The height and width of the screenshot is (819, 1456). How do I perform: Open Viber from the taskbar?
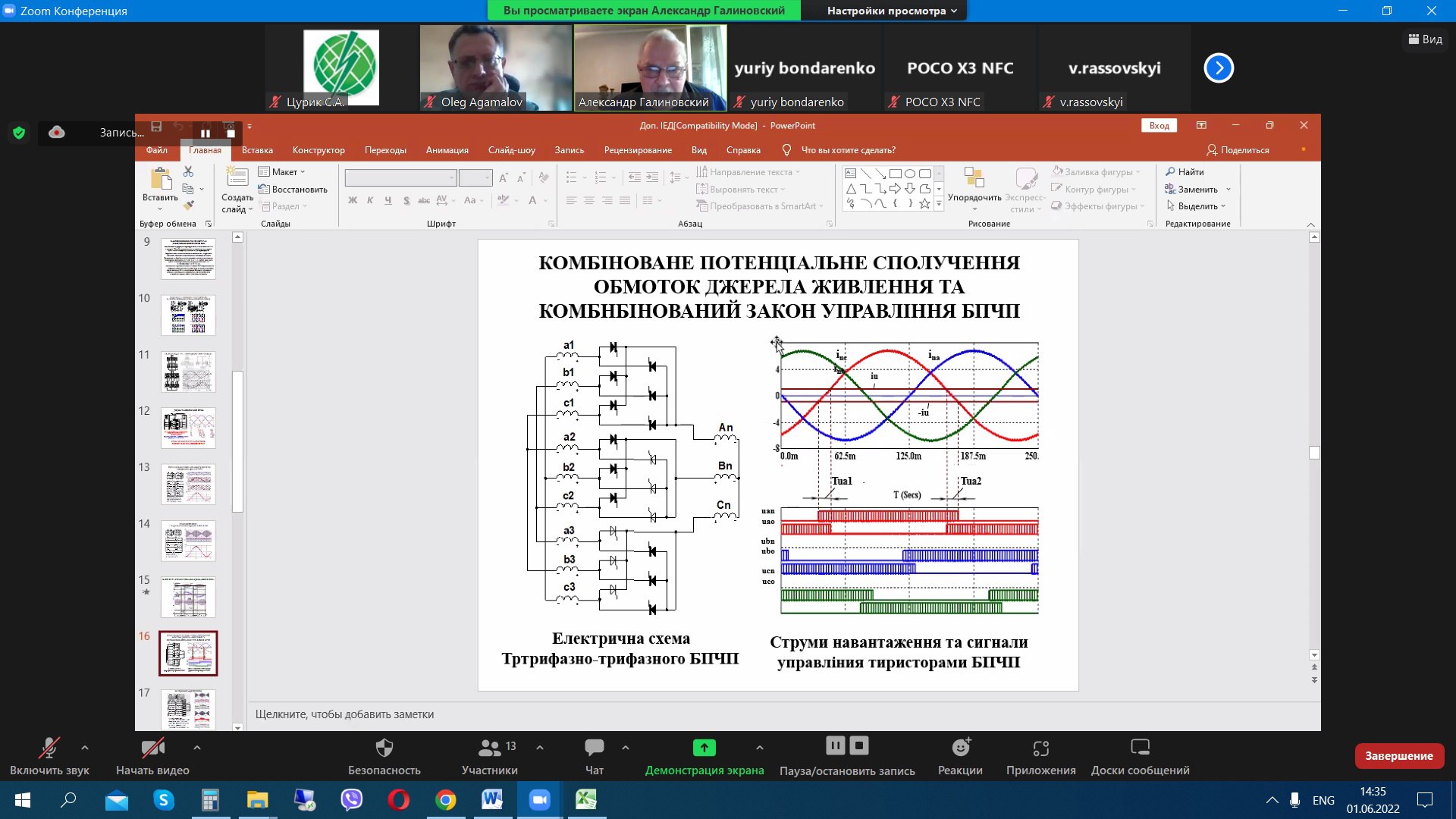(x=352, y=800)
